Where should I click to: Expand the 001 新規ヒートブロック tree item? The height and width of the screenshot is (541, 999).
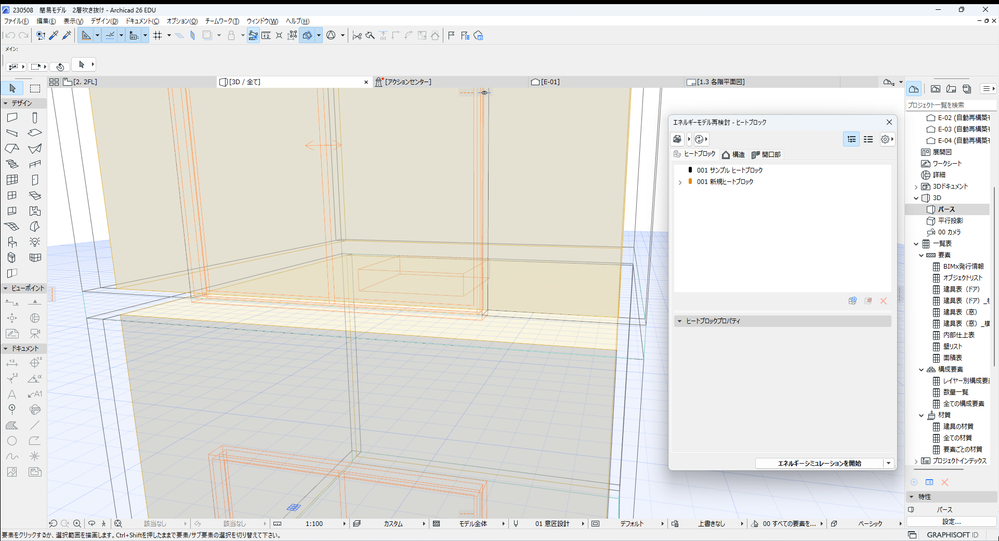click(x=680, y=182)
